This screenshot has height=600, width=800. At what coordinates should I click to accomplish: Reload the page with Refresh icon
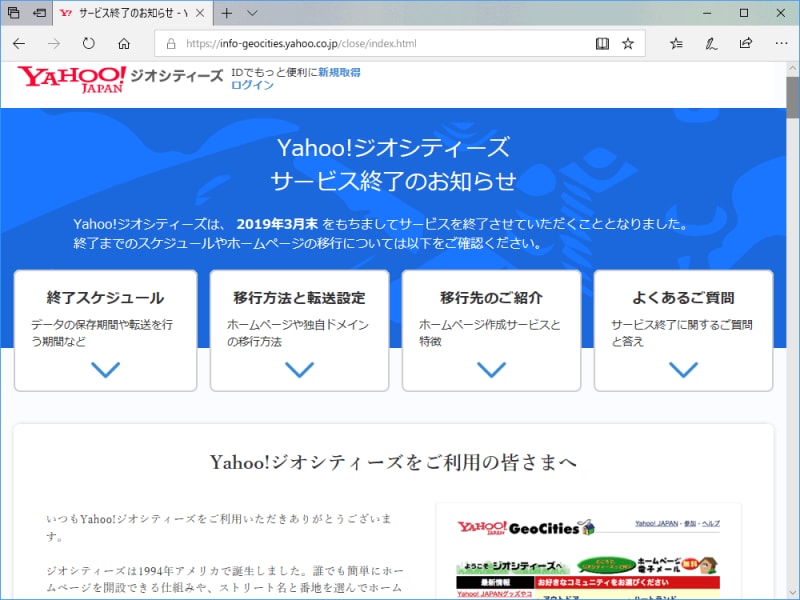(89, 44)
